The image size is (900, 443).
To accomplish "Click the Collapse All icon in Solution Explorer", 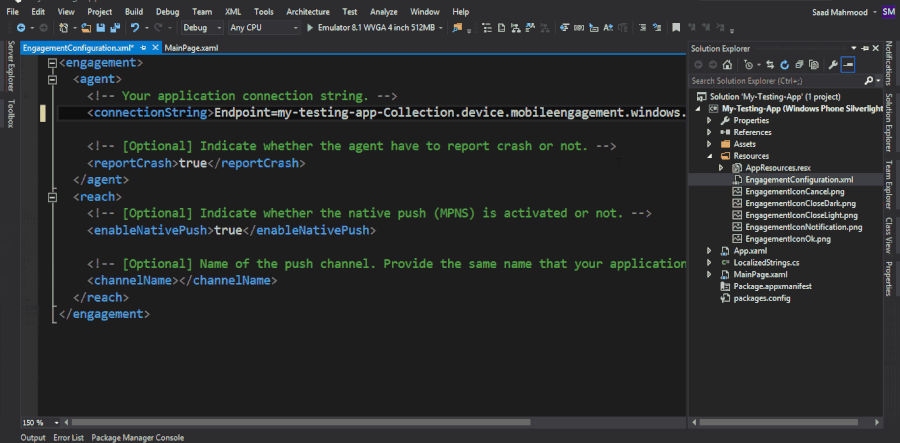I will (799, 65).
